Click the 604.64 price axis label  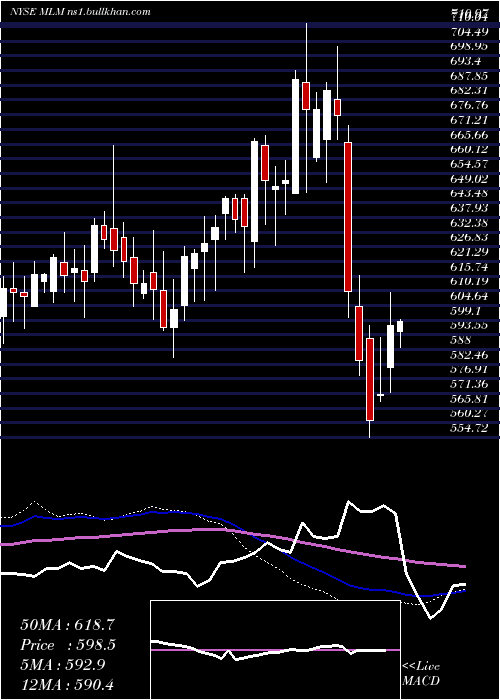point(470,296)
